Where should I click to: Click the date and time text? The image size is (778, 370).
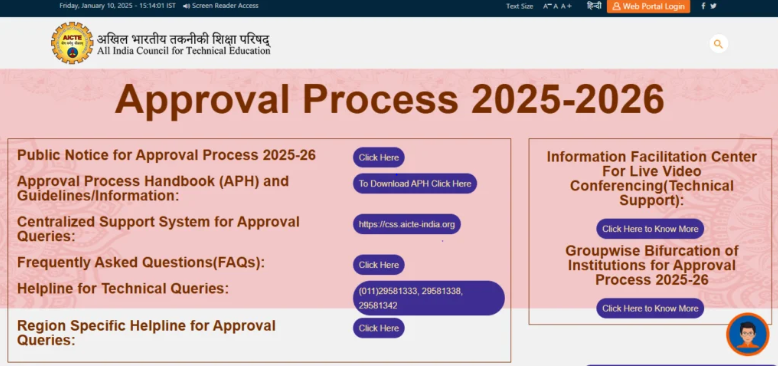point(117,6)
